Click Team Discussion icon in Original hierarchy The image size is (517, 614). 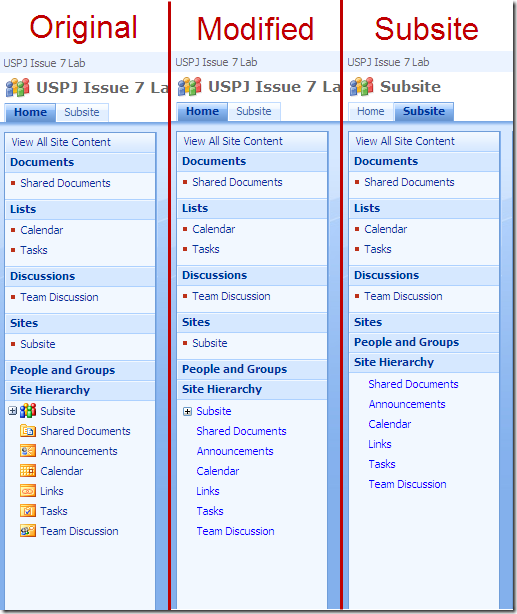click(x=28, y=531)
